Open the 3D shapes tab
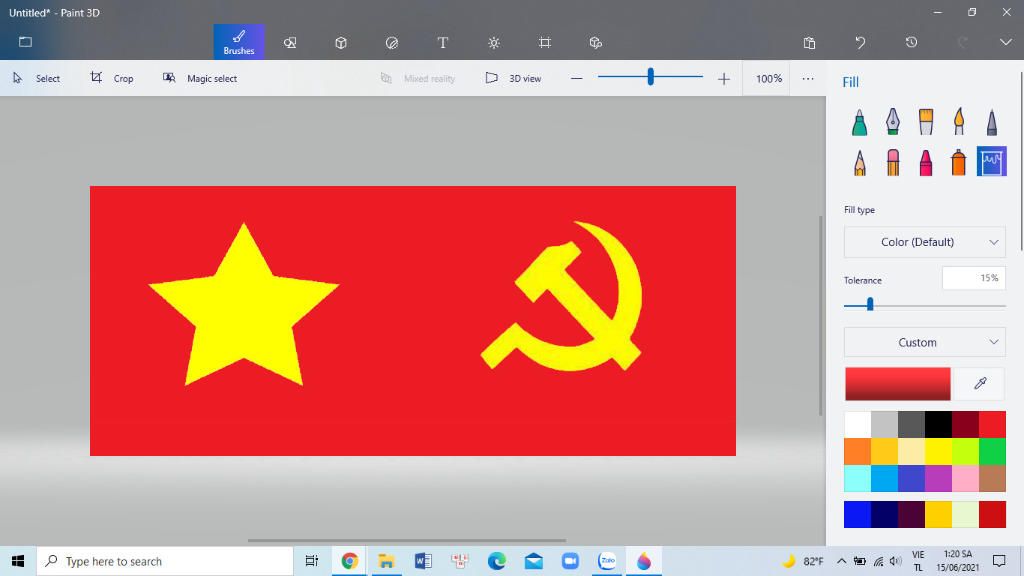1024x576 pixels. coord(341,42)
